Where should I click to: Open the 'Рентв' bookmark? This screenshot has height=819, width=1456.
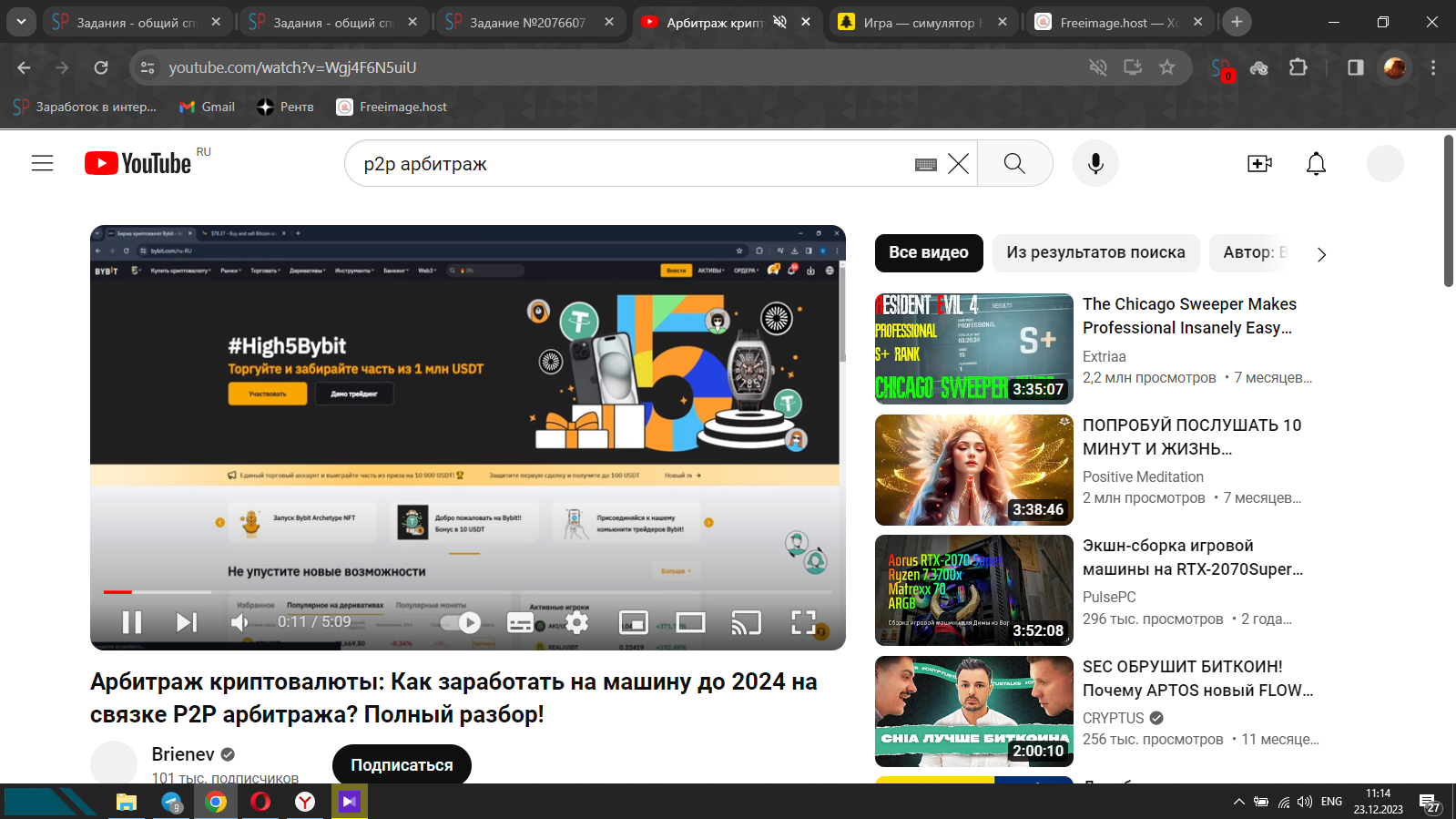click(286, 107)
